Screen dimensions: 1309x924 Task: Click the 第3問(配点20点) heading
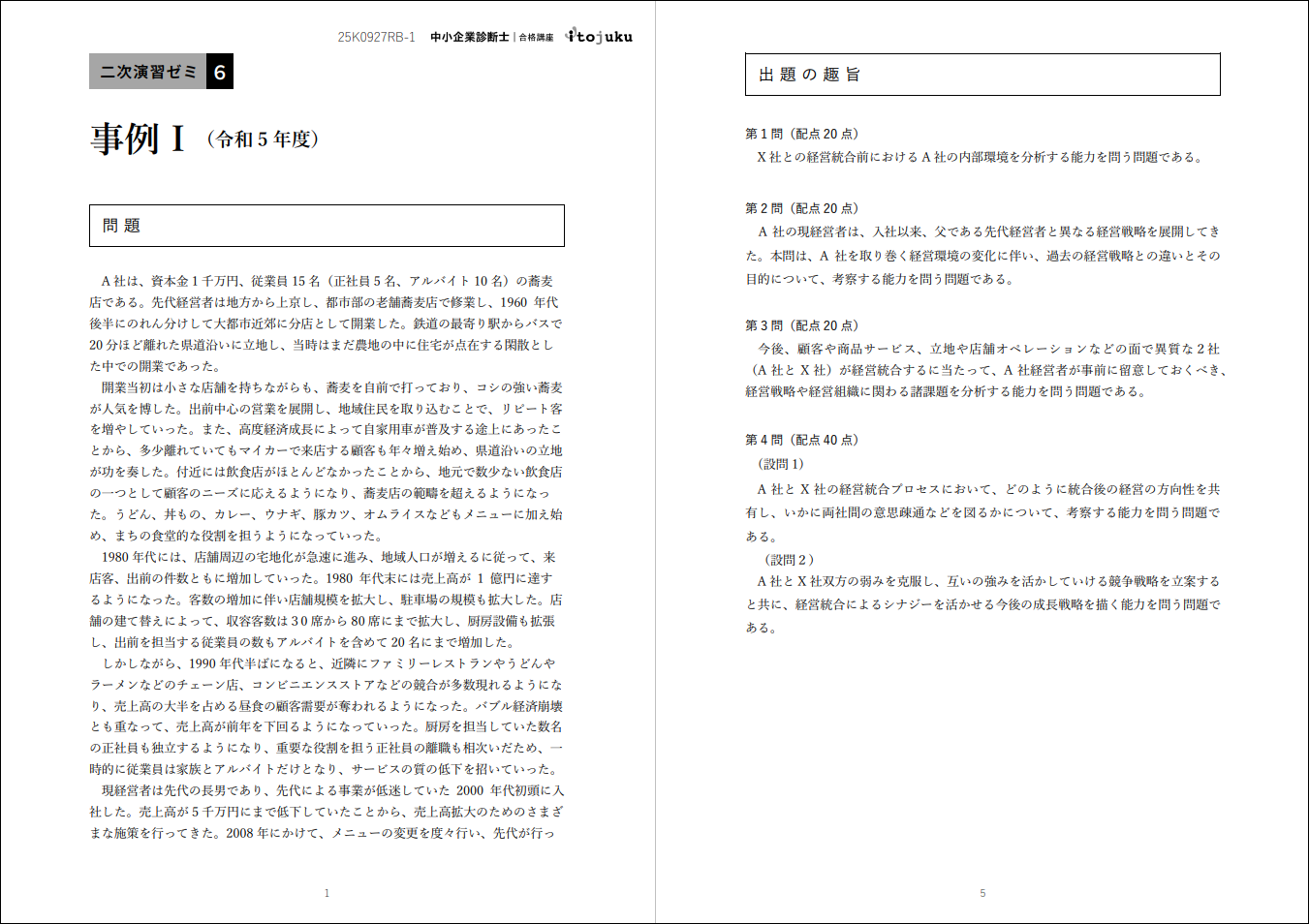pos(801,325)
